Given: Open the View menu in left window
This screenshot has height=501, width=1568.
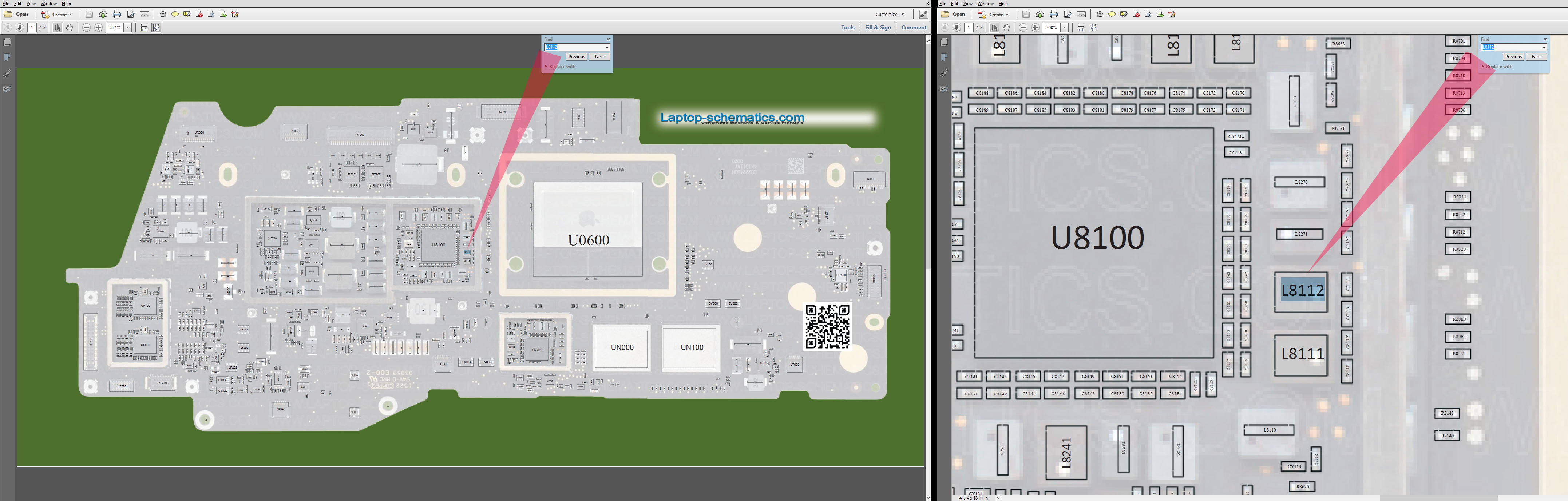Looking at the screenshot, I should [x=31, y=4].
